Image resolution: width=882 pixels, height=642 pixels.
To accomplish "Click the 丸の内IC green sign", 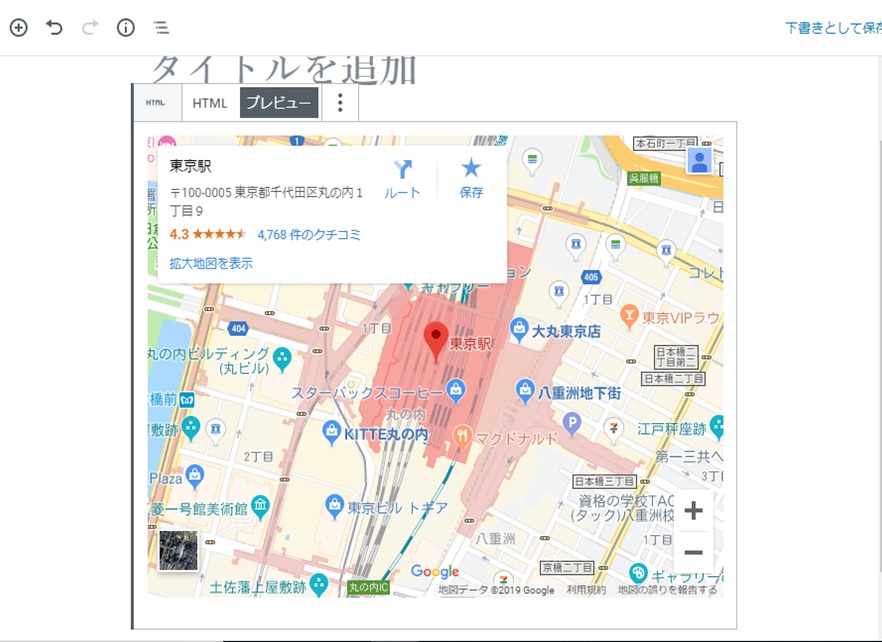I will (x=368, y=588).
